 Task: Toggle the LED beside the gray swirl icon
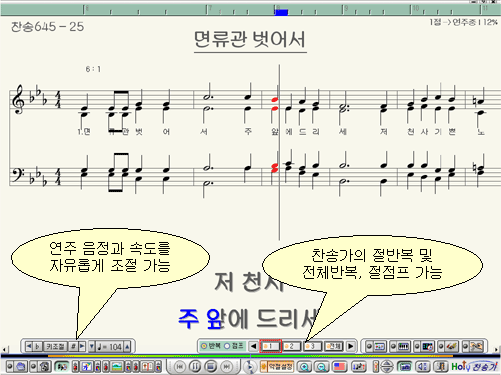click(33, 367)
